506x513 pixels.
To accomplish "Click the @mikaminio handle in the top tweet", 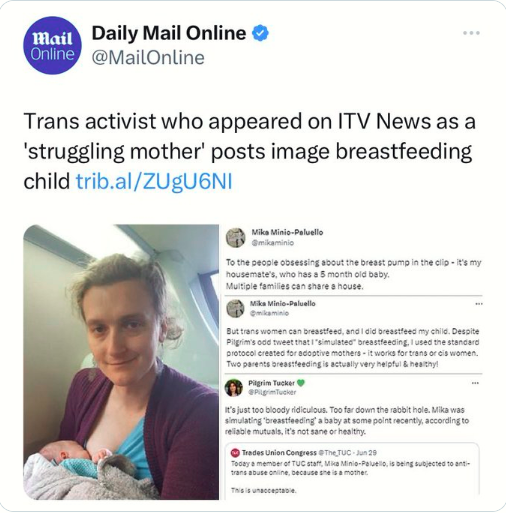I will coord(273,243).
